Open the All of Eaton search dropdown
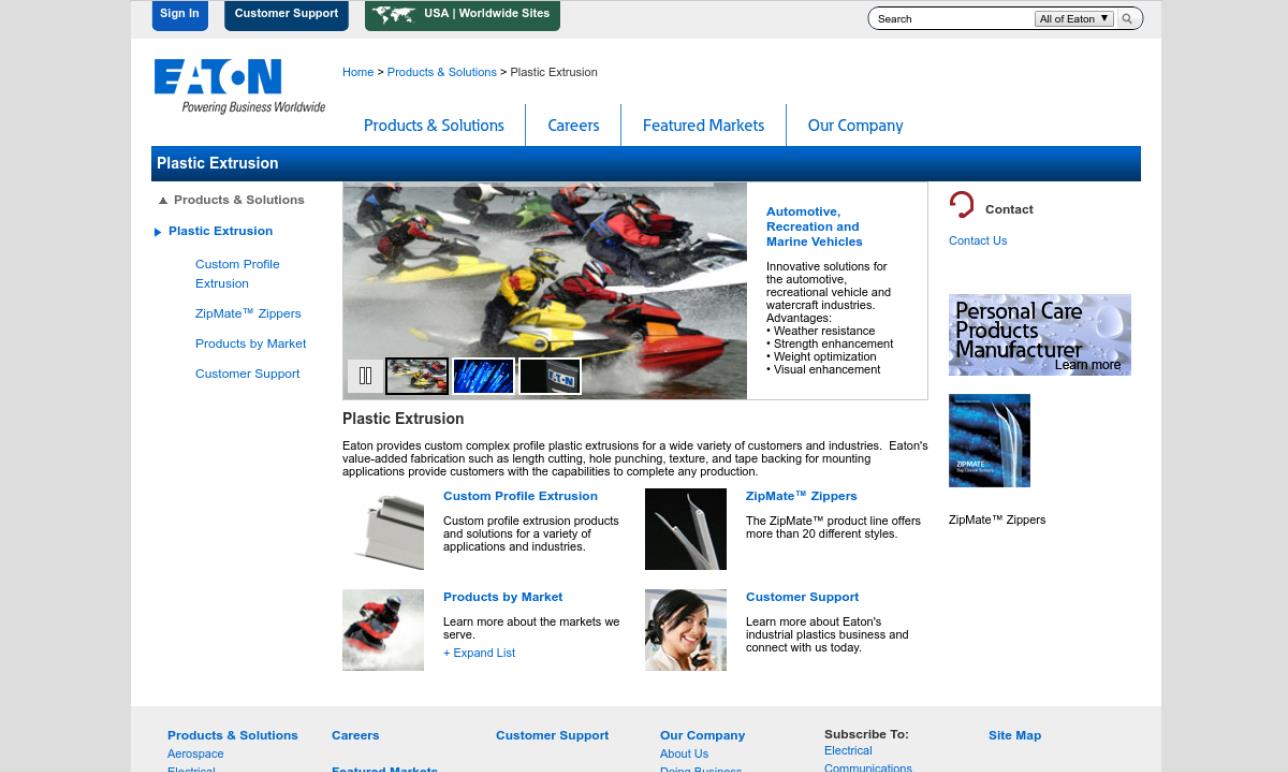1288x772 pixels. pos(1073,18)
